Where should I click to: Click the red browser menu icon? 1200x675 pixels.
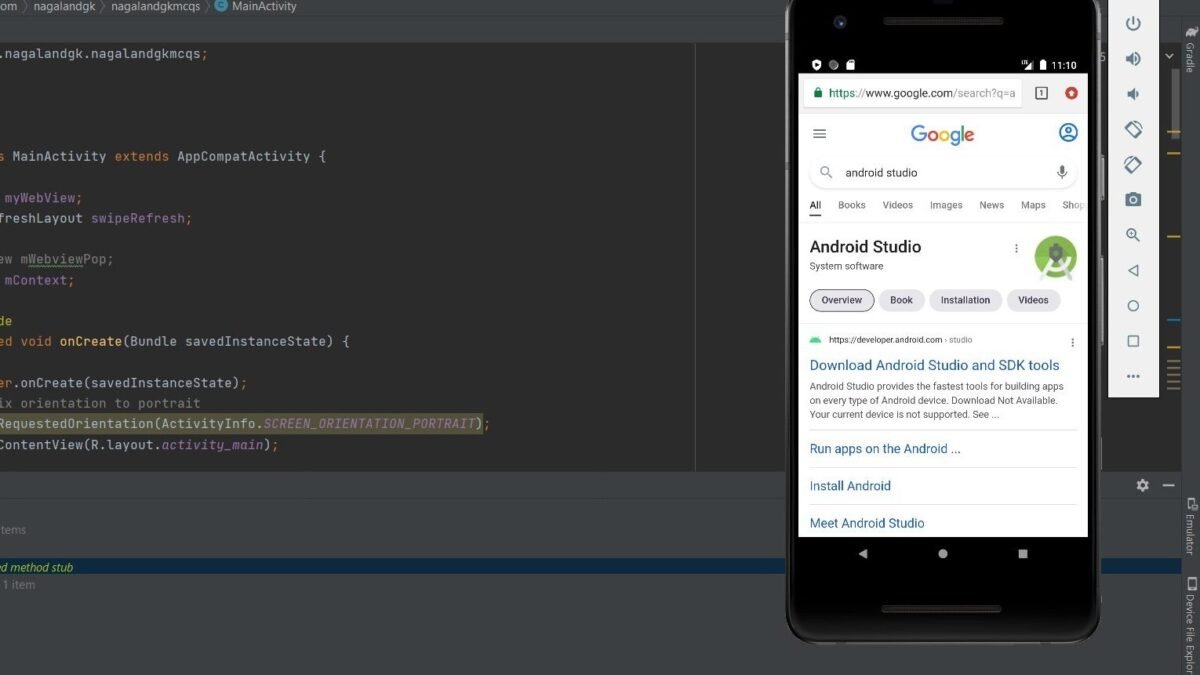pos(1071,93)
